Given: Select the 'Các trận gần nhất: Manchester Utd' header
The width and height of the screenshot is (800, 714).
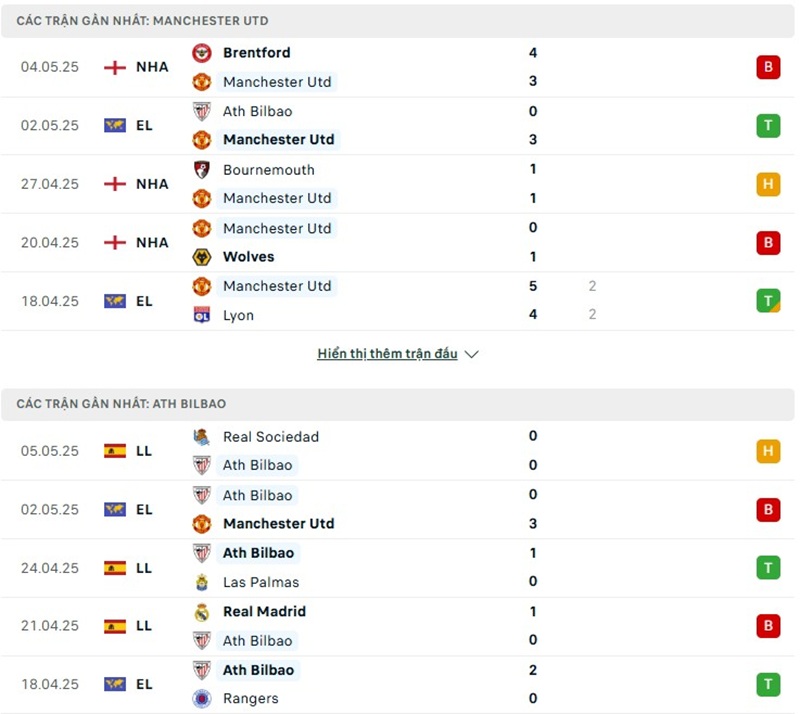Looking at the screenshot, I should (142, 21).
